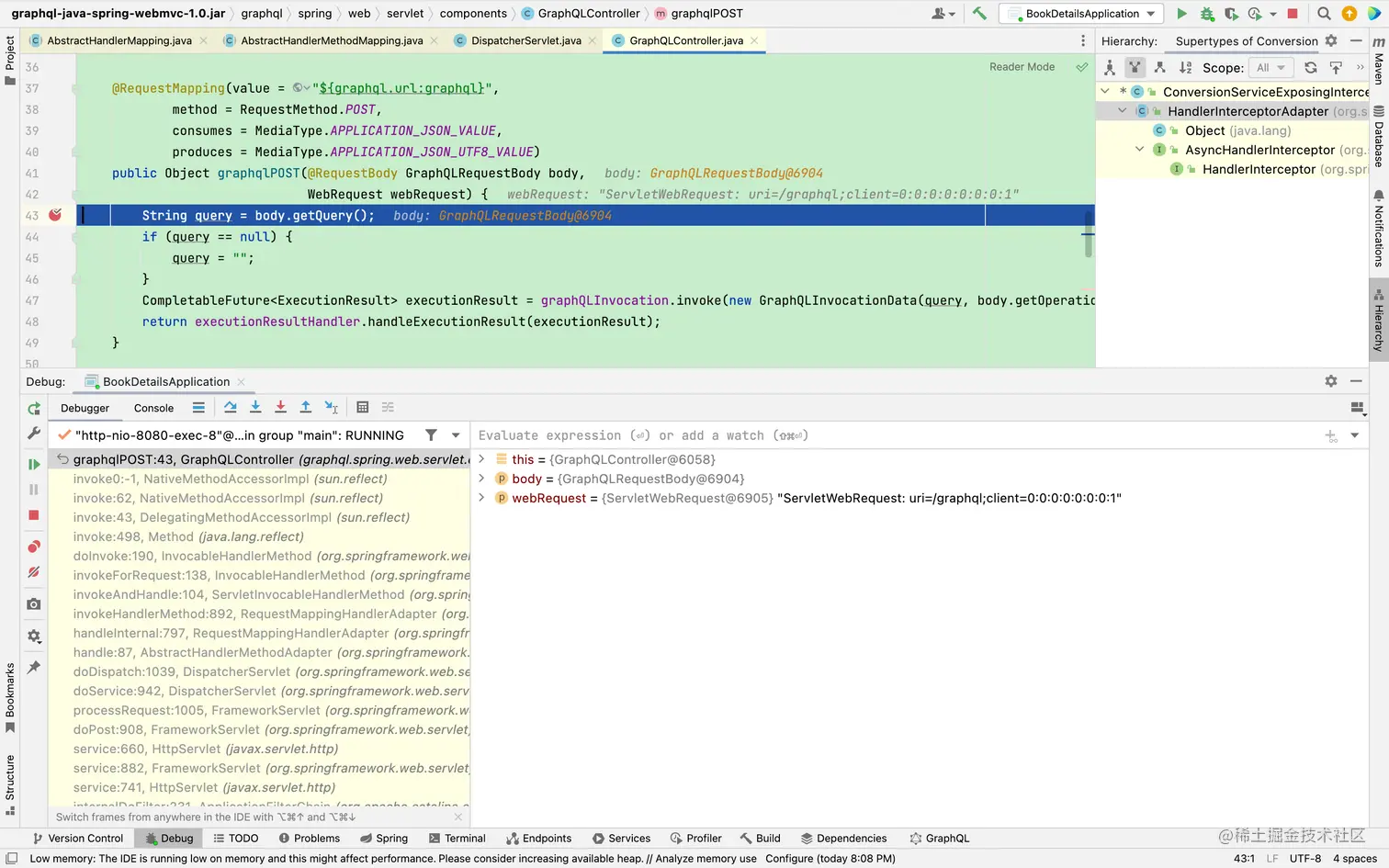Click Analyze memory use link
This screenshot has width=1389, height=868.
(706, 859)
